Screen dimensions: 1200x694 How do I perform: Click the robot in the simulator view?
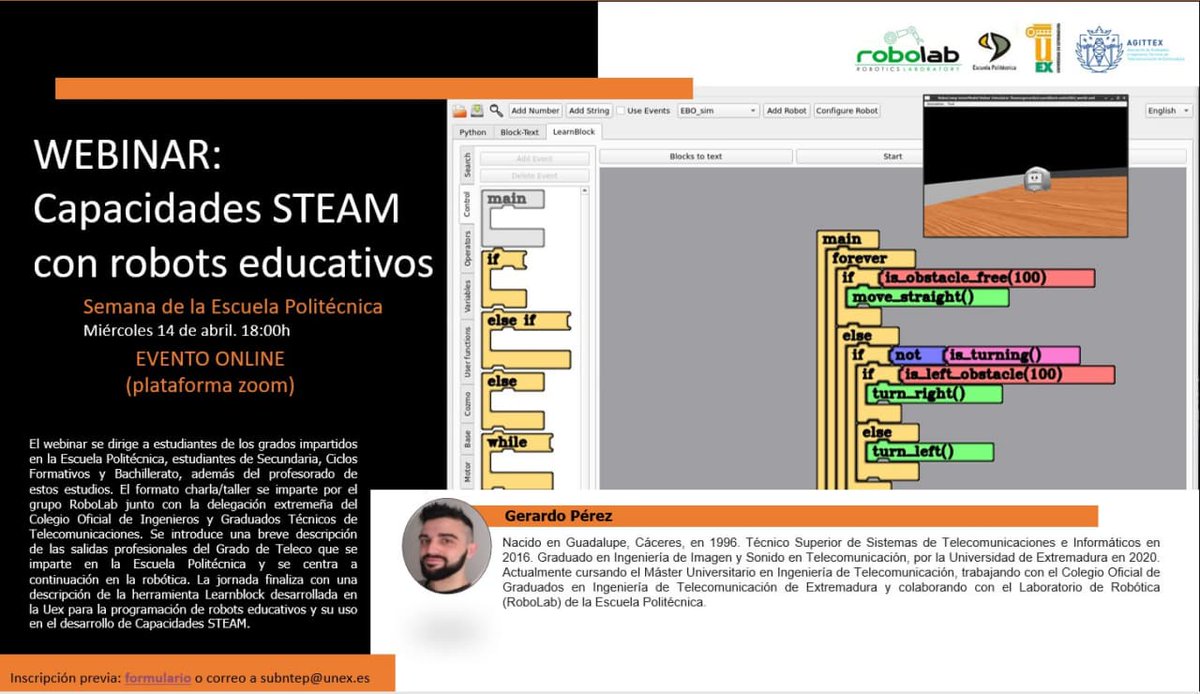click(x=1038, y=179)
